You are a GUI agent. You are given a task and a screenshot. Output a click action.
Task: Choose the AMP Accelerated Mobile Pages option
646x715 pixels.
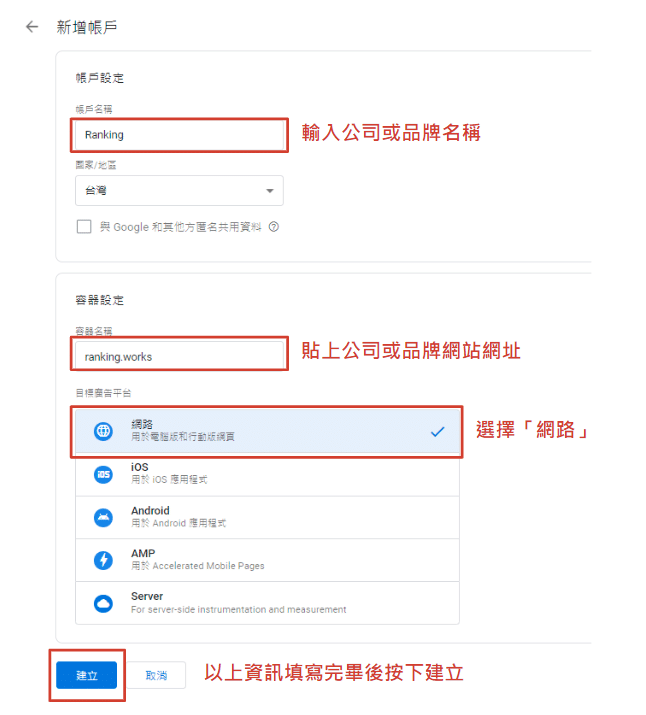pos(267,560)
